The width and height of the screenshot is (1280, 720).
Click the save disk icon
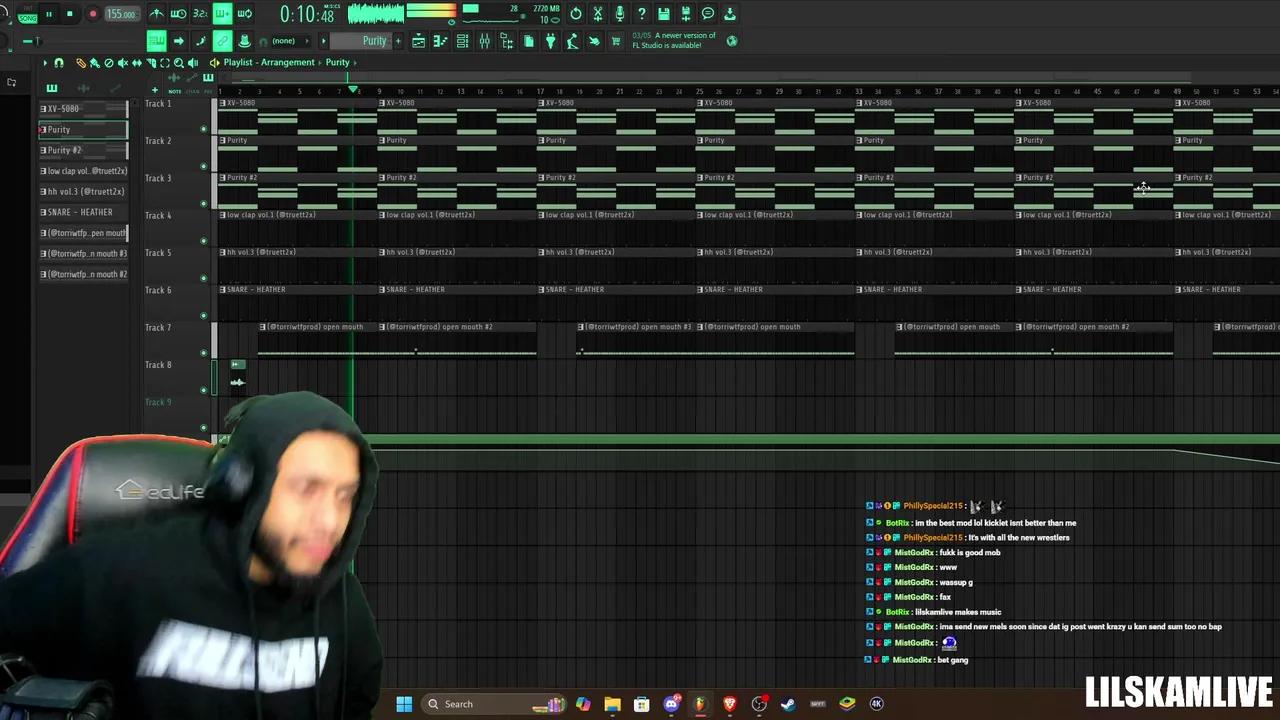(x=664, y=14)
